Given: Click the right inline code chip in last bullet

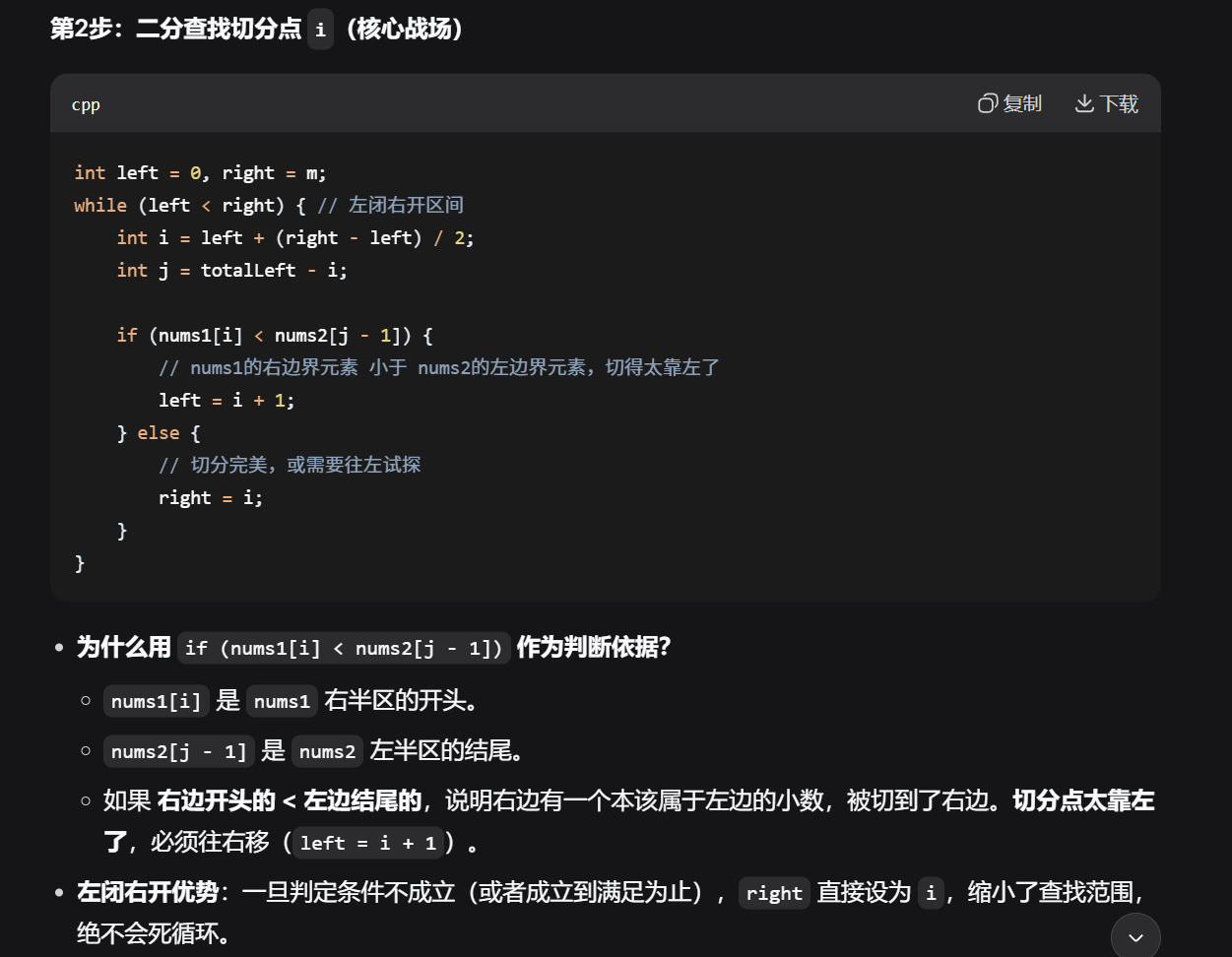Looking at the screenshot, I should pos(774,893).
